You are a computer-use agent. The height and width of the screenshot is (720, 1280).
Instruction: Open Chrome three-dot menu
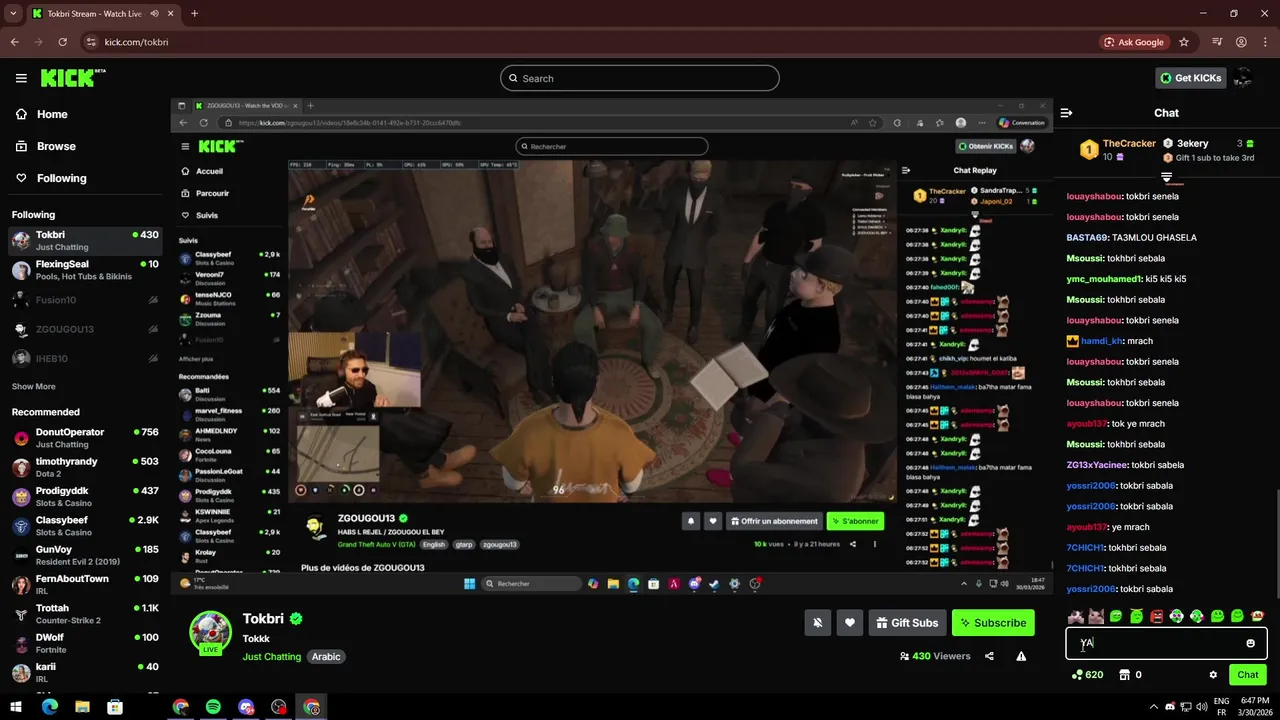(x=1265, y=42)
